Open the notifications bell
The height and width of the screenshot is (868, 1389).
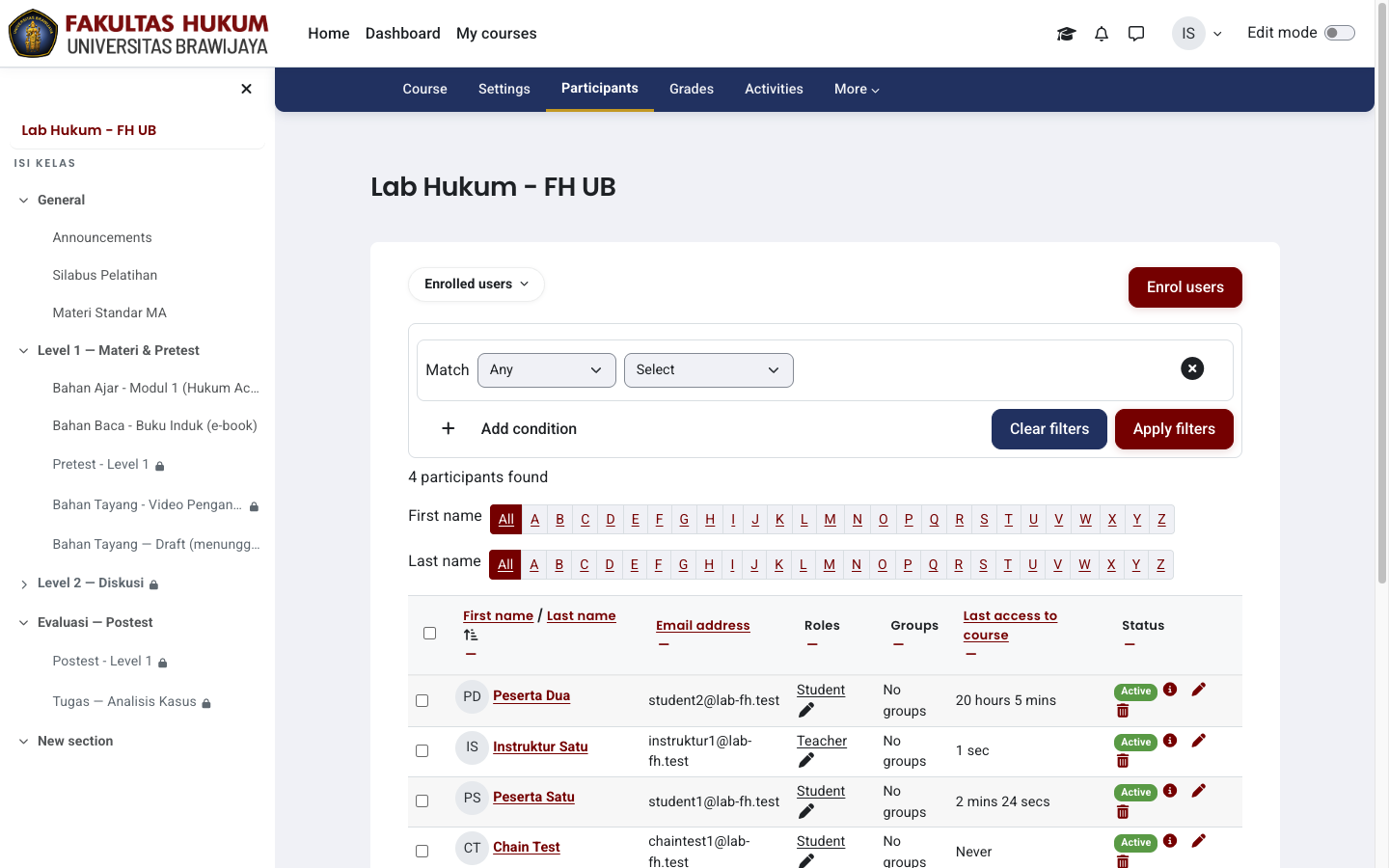[1102, 34]
